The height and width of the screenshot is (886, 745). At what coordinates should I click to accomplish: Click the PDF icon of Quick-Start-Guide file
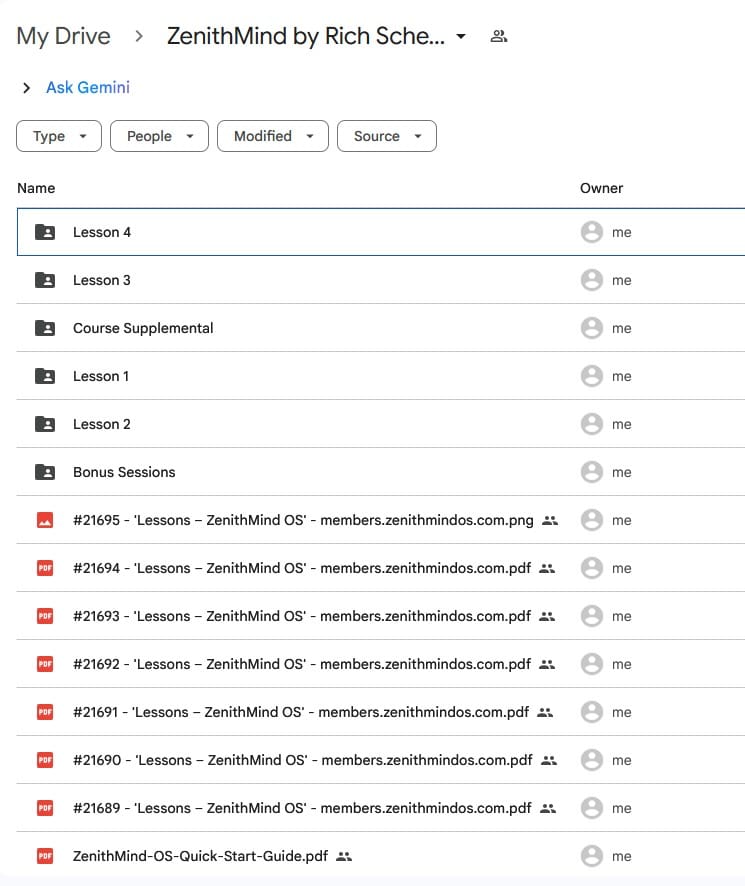pos(45,856)
